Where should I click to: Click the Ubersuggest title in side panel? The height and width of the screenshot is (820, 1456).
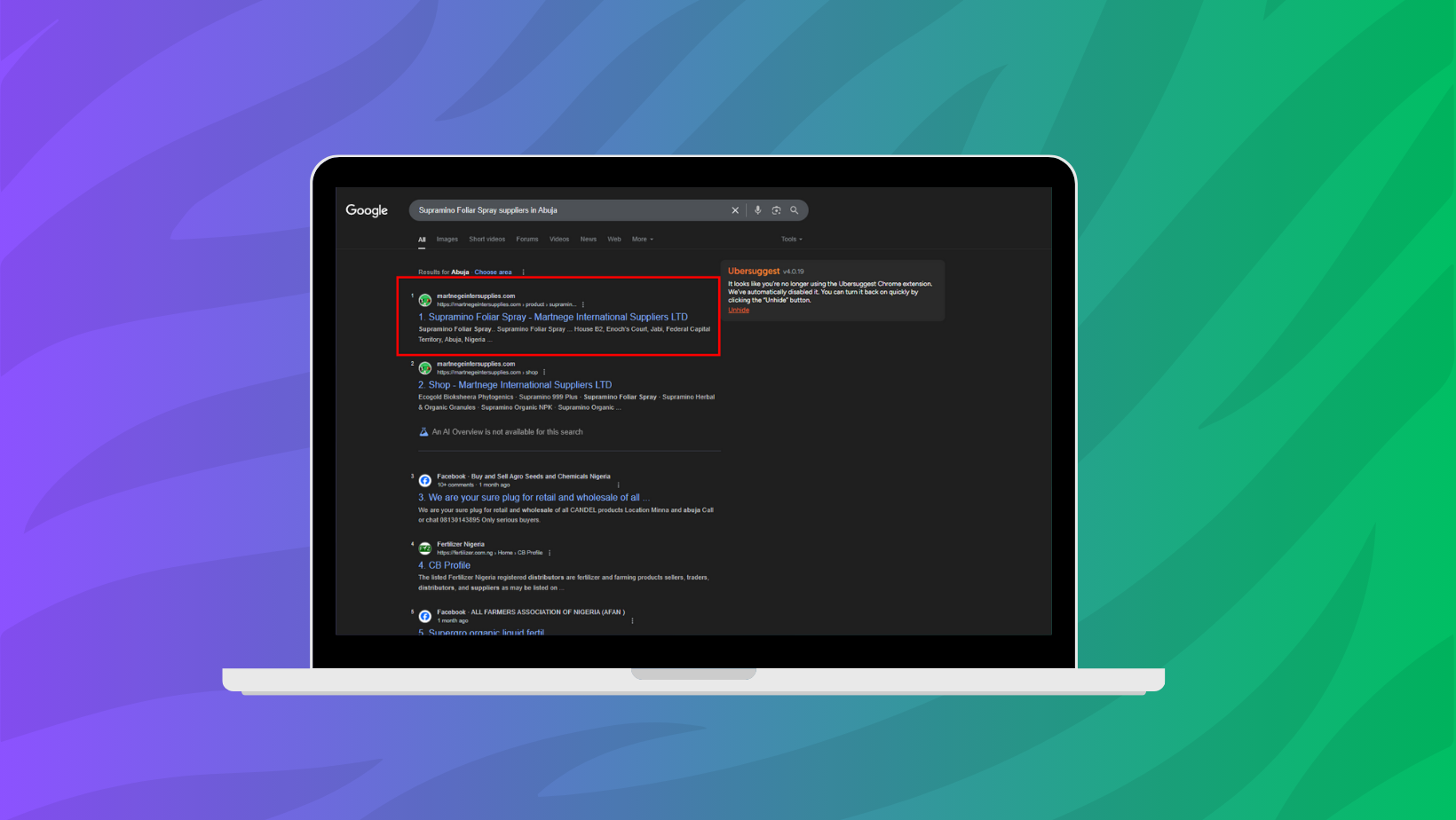tap(754, 271)
